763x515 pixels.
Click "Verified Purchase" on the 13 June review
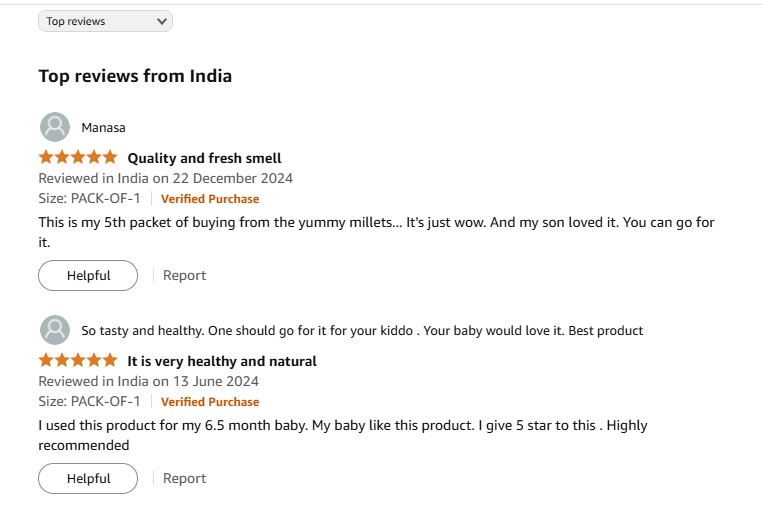[x=210, y=402]
